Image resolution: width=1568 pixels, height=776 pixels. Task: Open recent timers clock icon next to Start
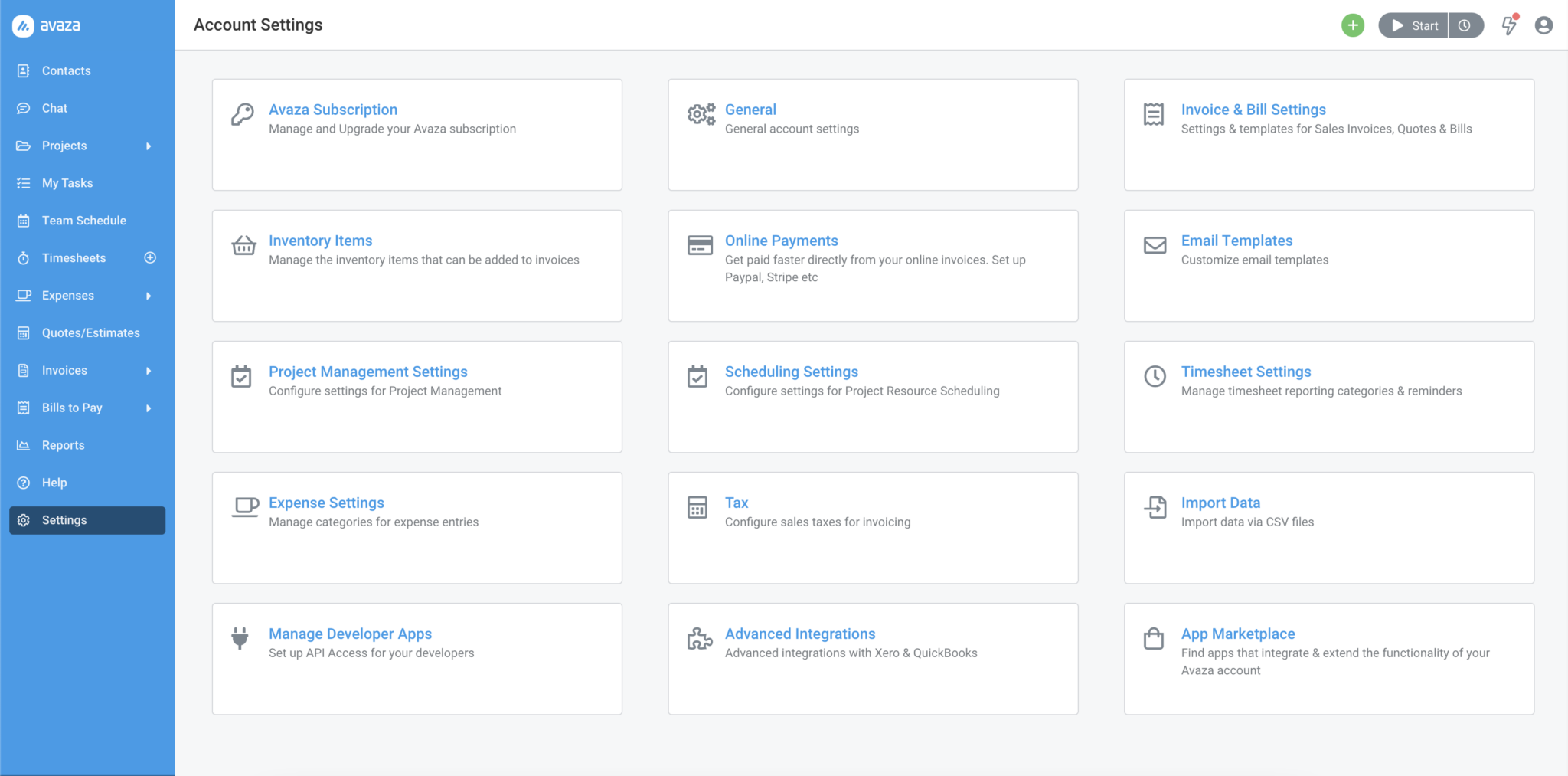[x=1465, y=25]
